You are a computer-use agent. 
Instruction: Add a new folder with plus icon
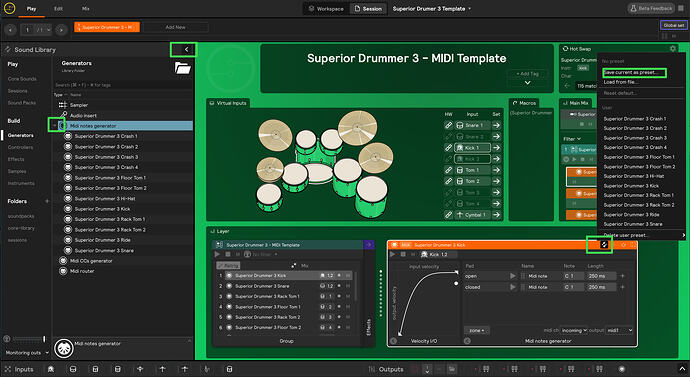point(47,201)
